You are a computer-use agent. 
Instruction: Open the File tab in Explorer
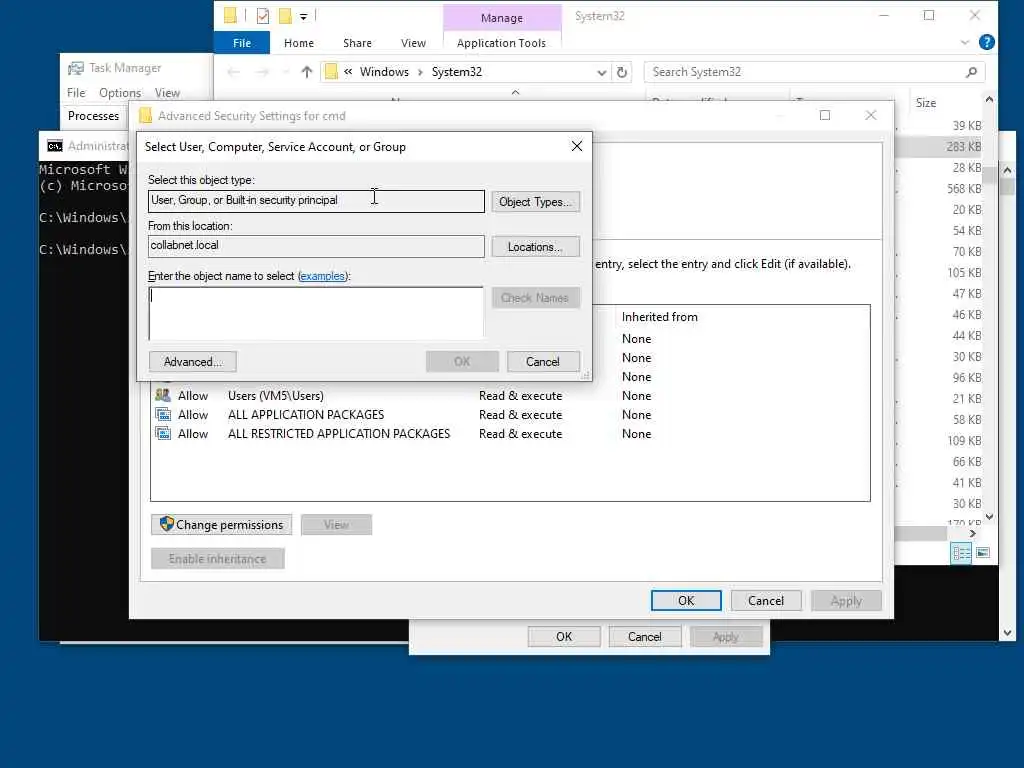click(242, 43)
